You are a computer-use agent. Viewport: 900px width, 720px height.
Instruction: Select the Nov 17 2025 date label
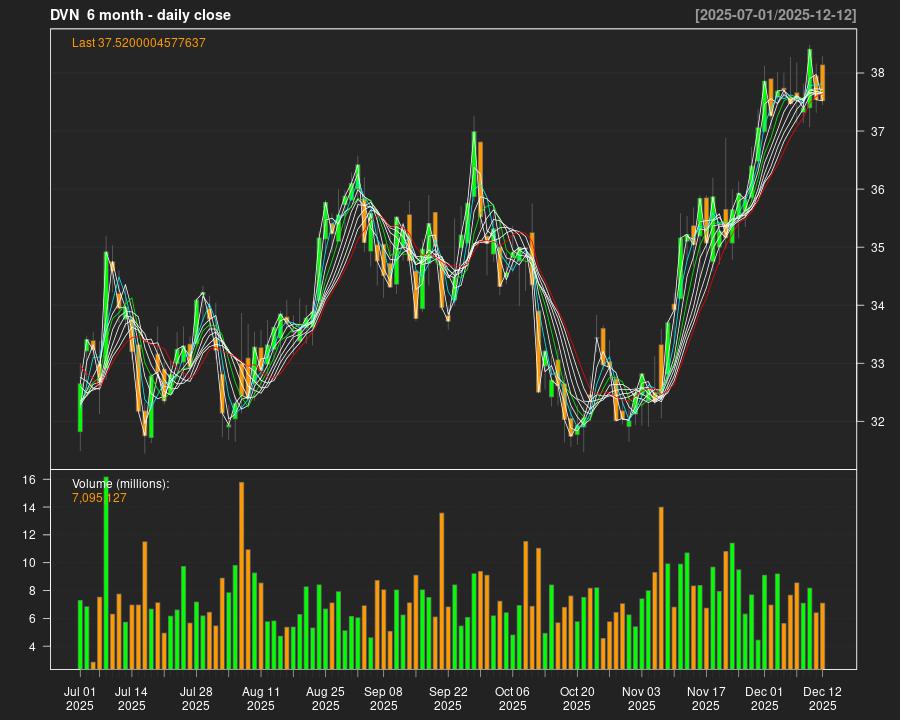[706, 698]
